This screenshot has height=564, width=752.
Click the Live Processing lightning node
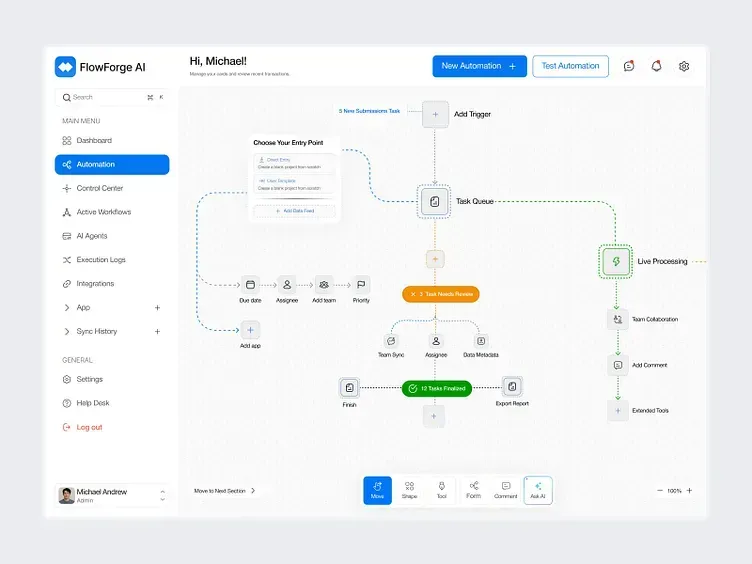tap(616, 261)
